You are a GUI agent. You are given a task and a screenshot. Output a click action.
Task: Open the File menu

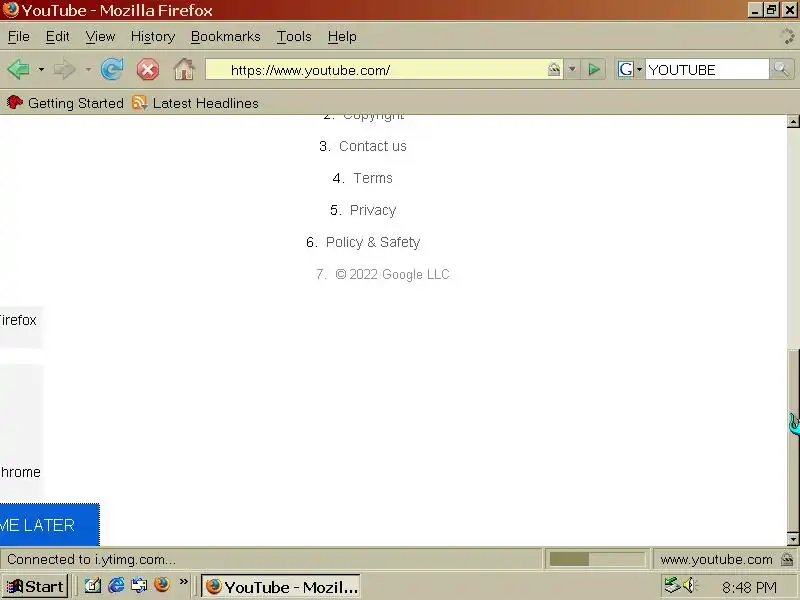coord(18,37)
